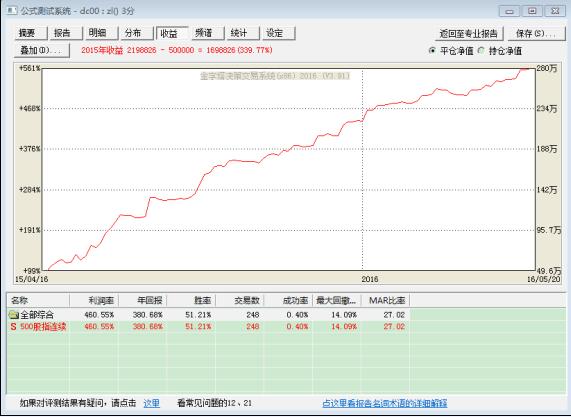Open the 摘要 tab
The width and height of the screenshot is (571, 417).
[31, 33]
